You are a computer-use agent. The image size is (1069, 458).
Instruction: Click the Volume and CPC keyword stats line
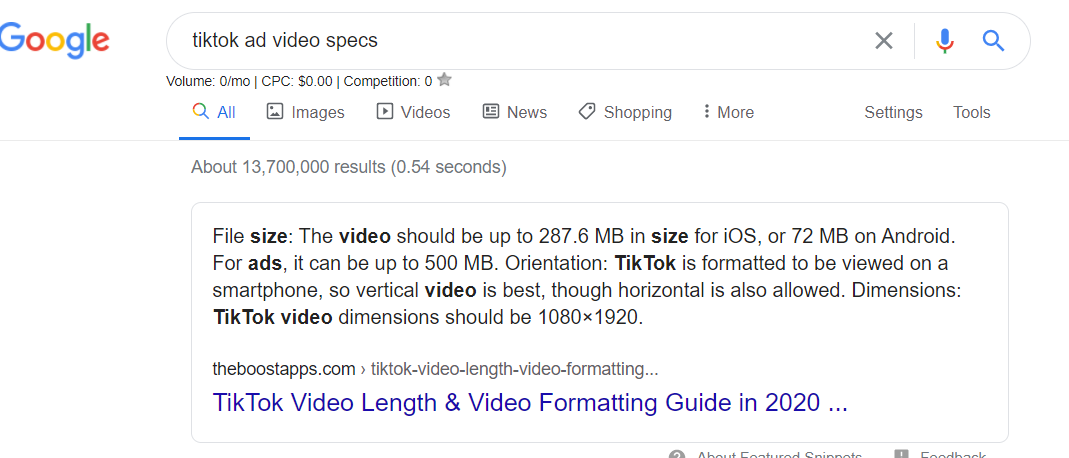[x=298, y=81]
